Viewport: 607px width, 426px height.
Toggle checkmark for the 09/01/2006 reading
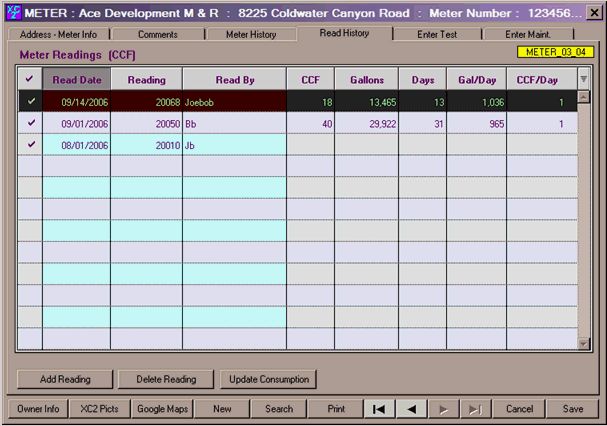[x=29, y=124]
